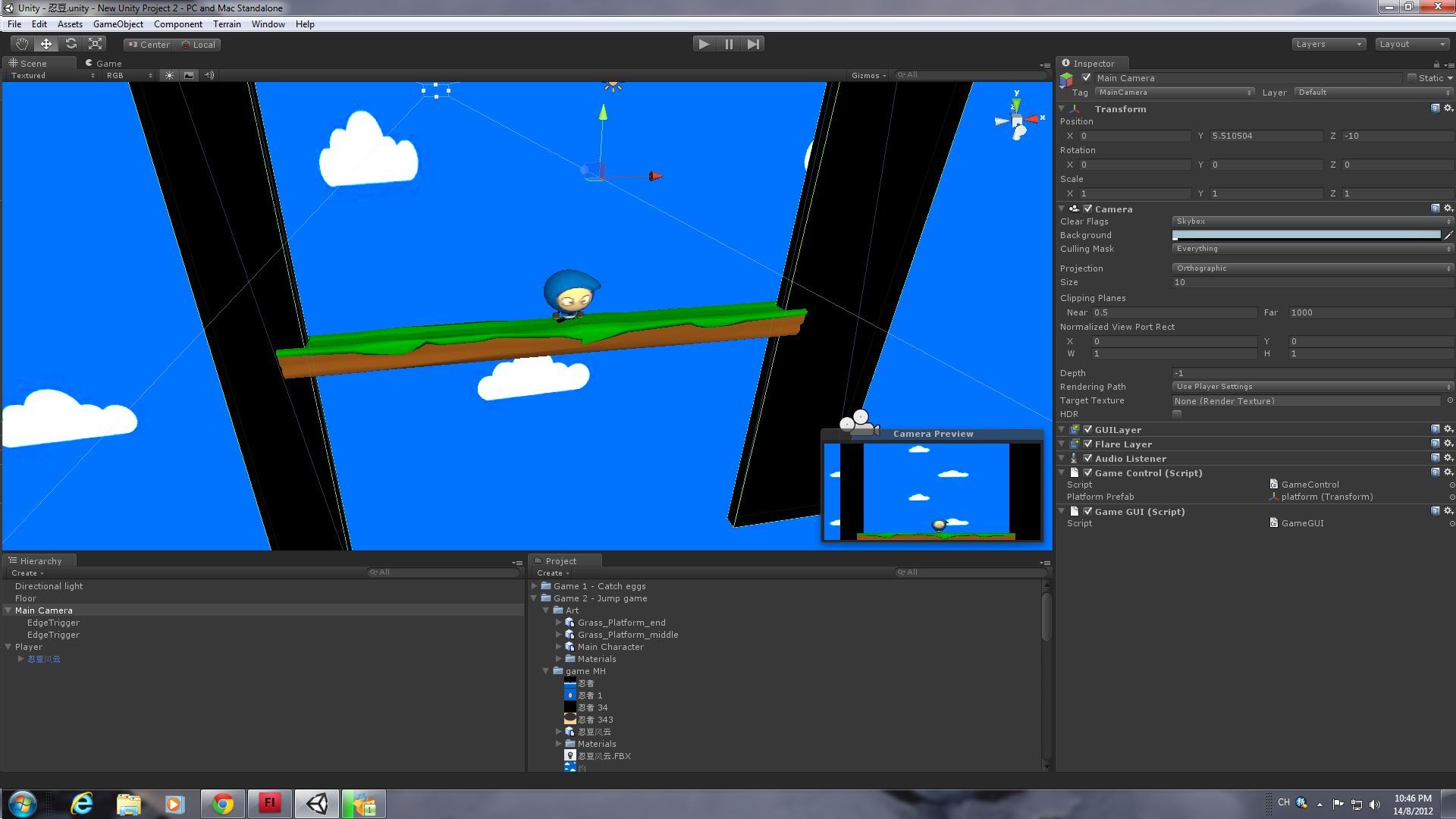
Task: Collapse the Main Camera hierarchy item
Action: coord(8,610)
